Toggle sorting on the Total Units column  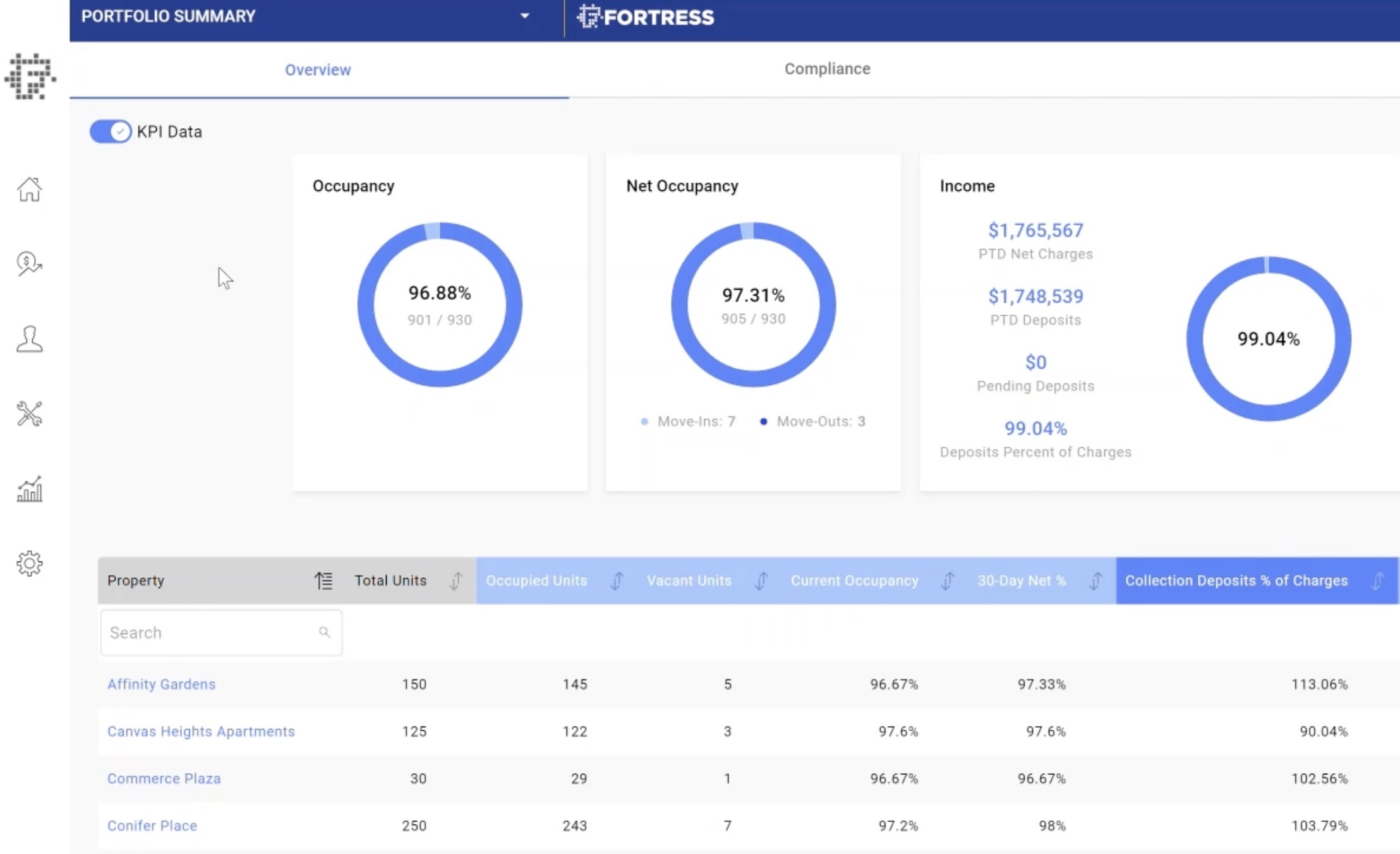pos(456,580)
